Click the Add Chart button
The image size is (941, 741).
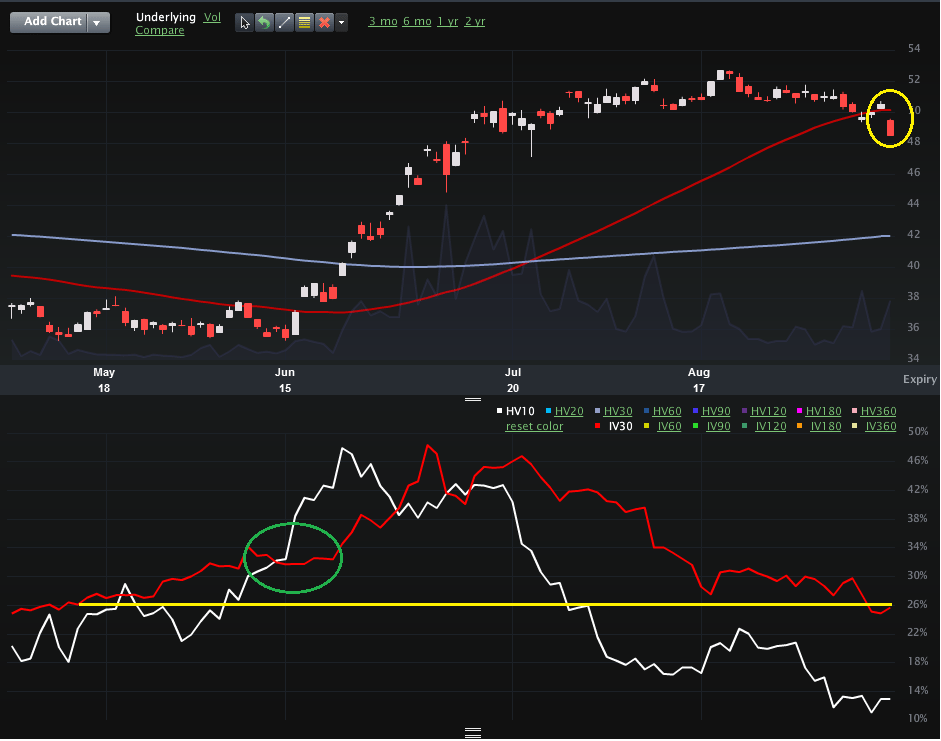(x=52, y=22)
